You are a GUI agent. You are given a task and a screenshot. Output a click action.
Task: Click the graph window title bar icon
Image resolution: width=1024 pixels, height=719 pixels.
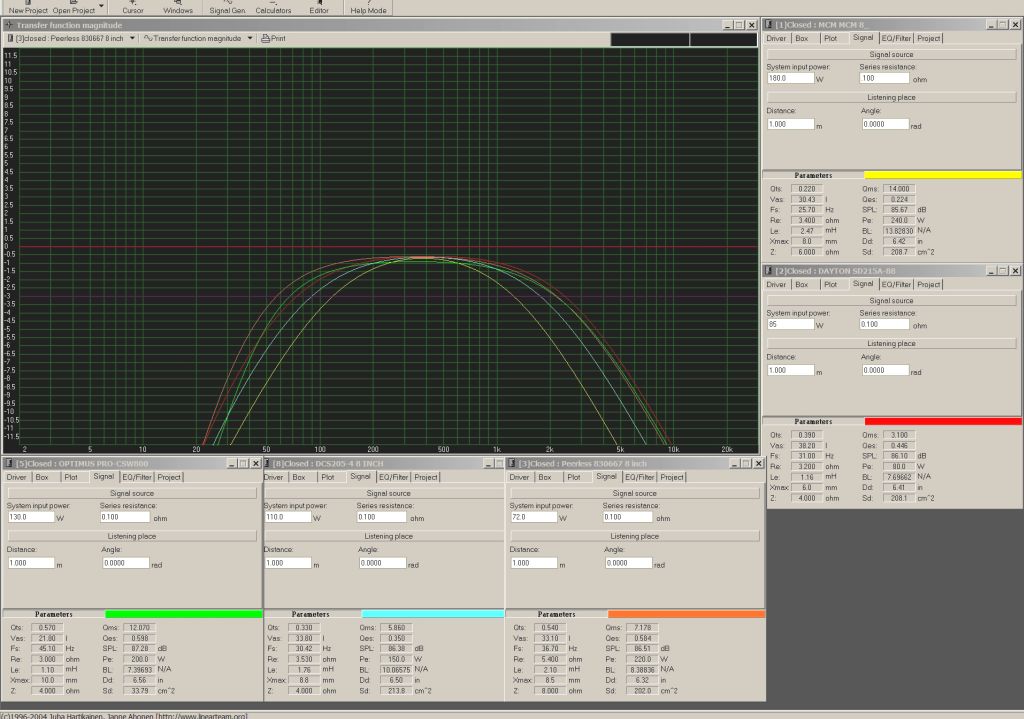pos(9,25)
